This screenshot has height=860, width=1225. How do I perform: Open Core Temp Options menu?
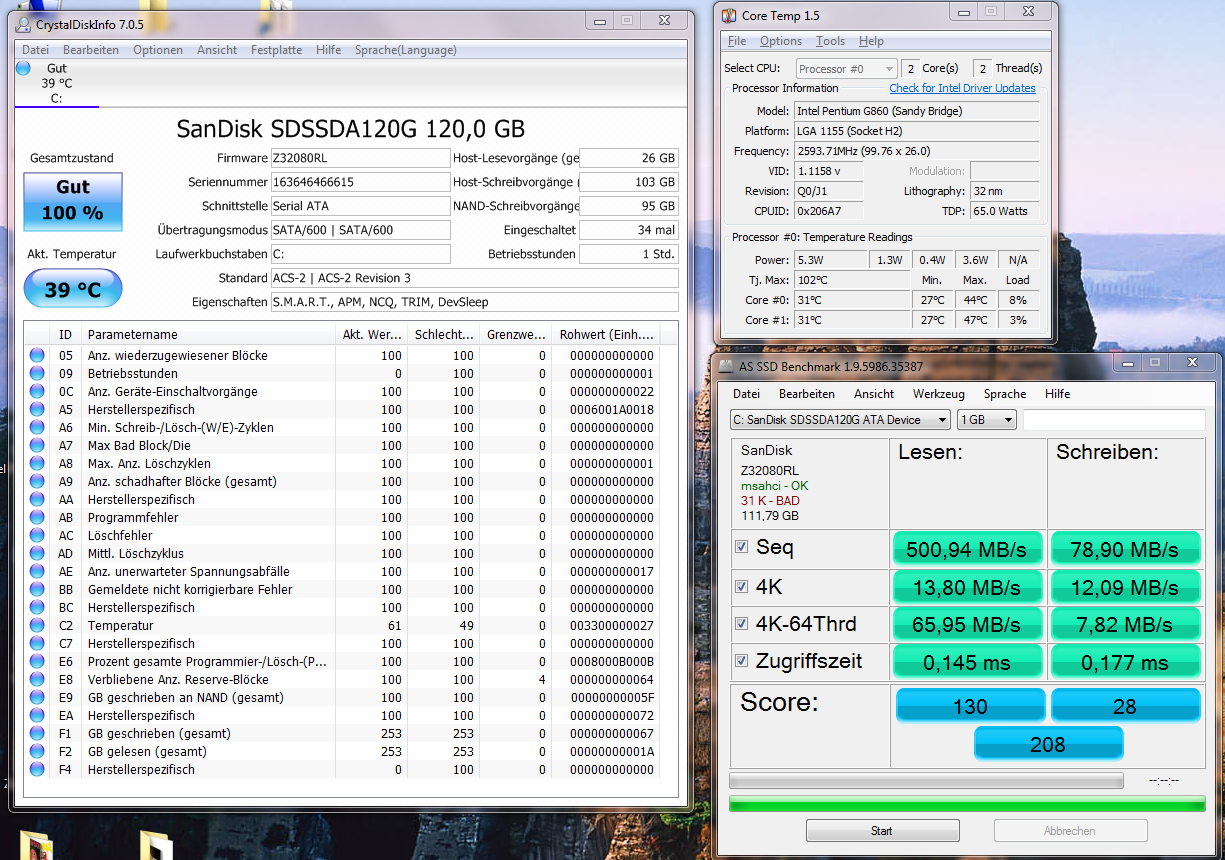[781, 41]
